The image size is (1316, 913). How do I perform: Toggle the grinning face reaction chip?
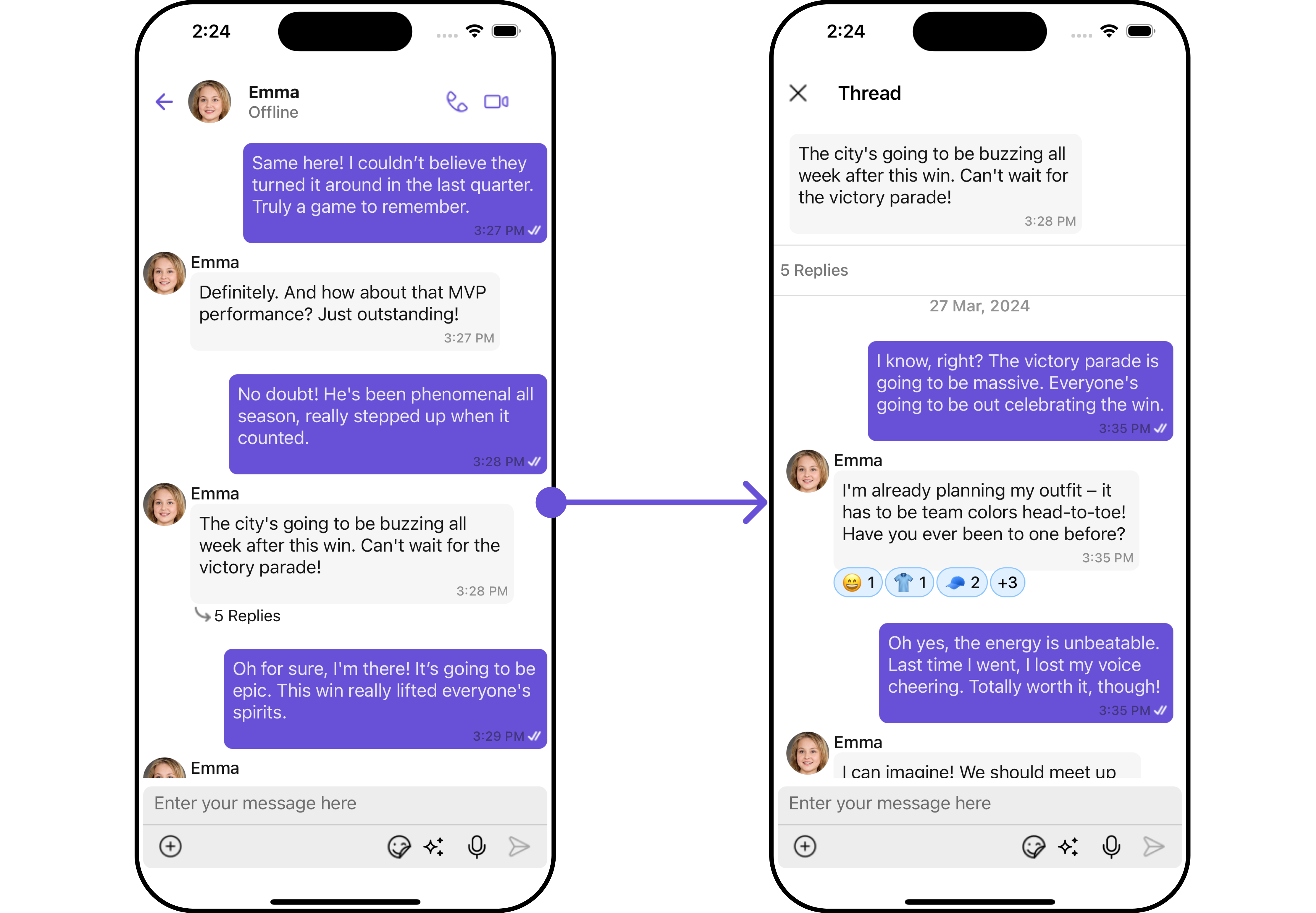point(858,582)
